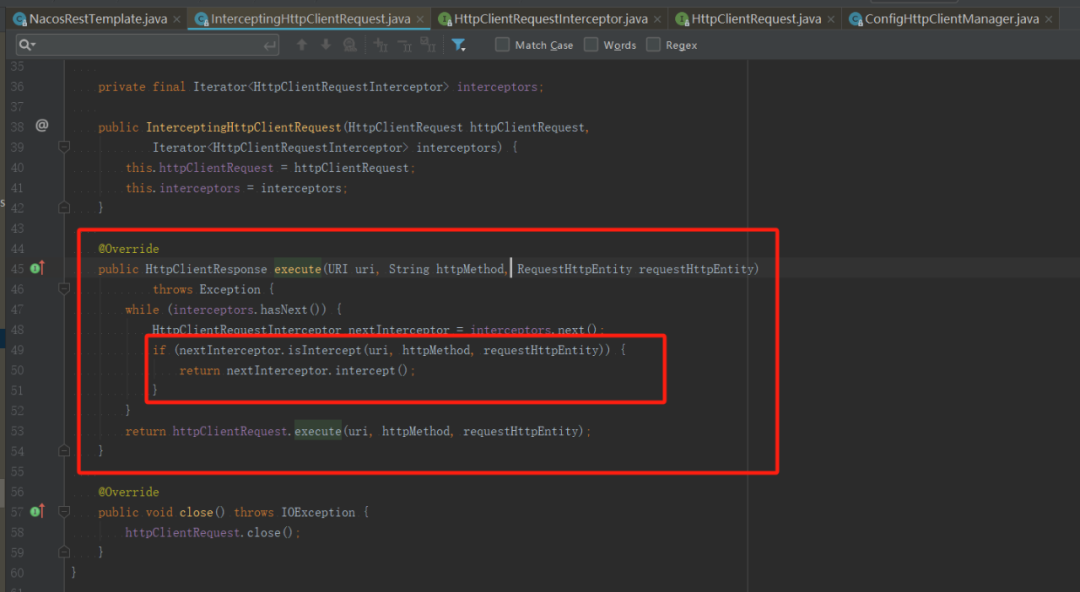Open the search filter funnel popup
Viewport: 1080px width, 592px height.
click(x=458, y=45)
